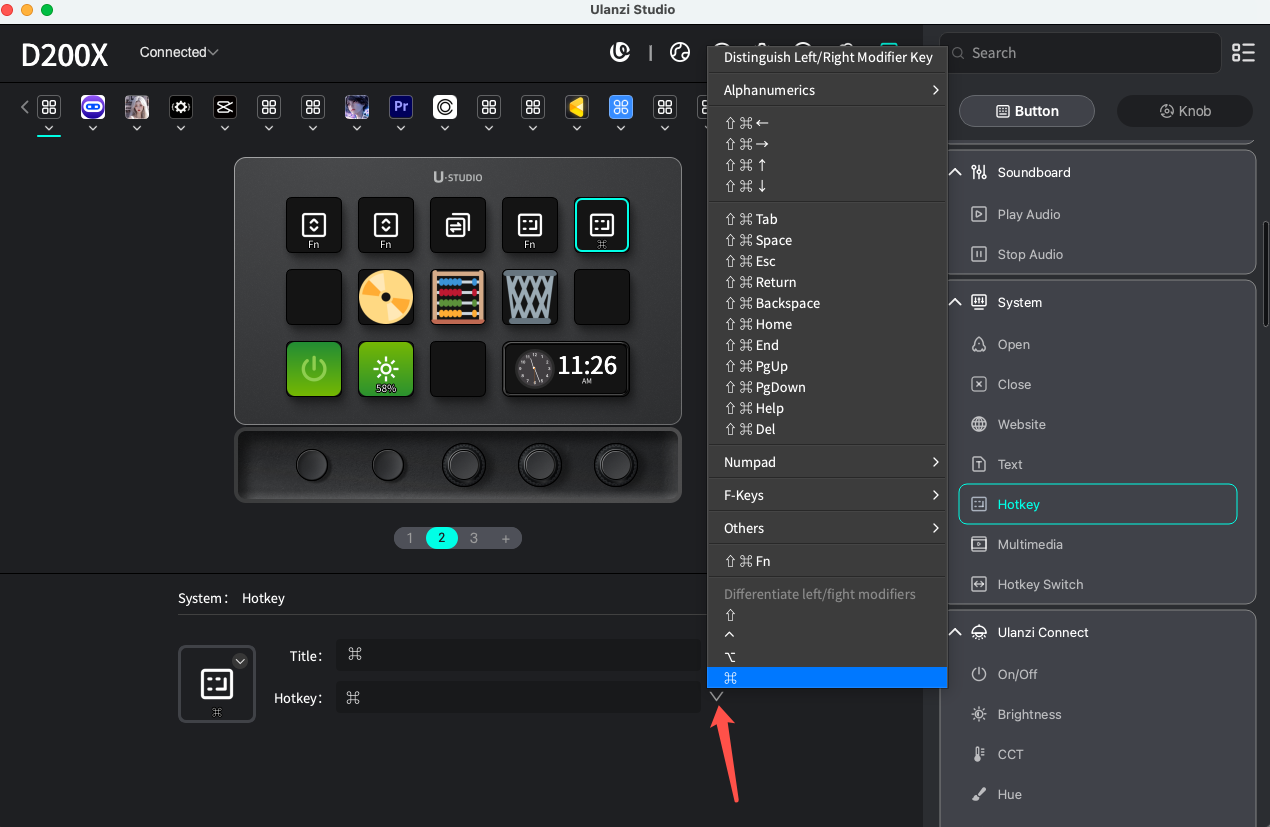Open icon preview dropdown chevron
Viewport: 1270px width, 827px height.
240,660
